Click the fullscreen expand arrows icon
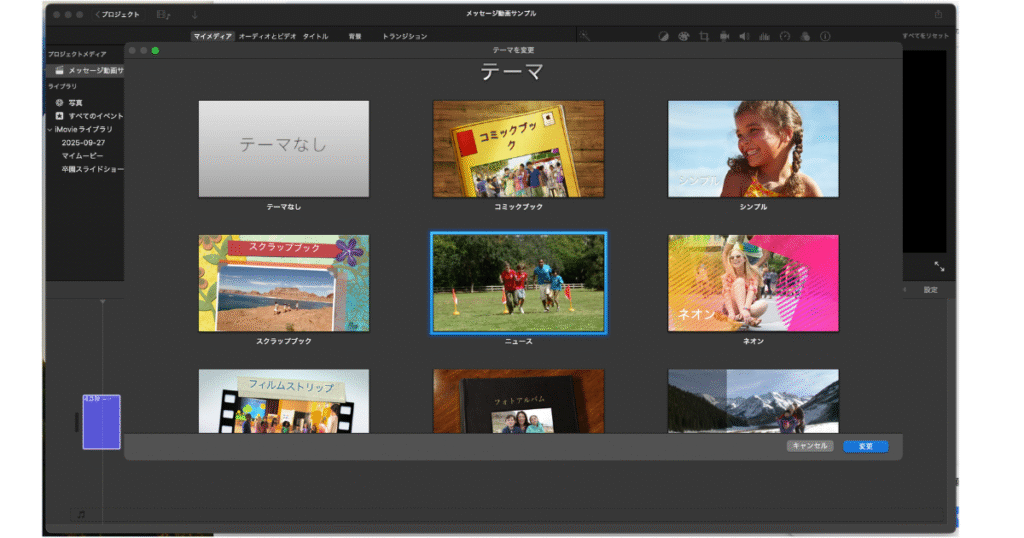Image resolution: width=1024 pixels, height=538 pixels. [939, 266]
